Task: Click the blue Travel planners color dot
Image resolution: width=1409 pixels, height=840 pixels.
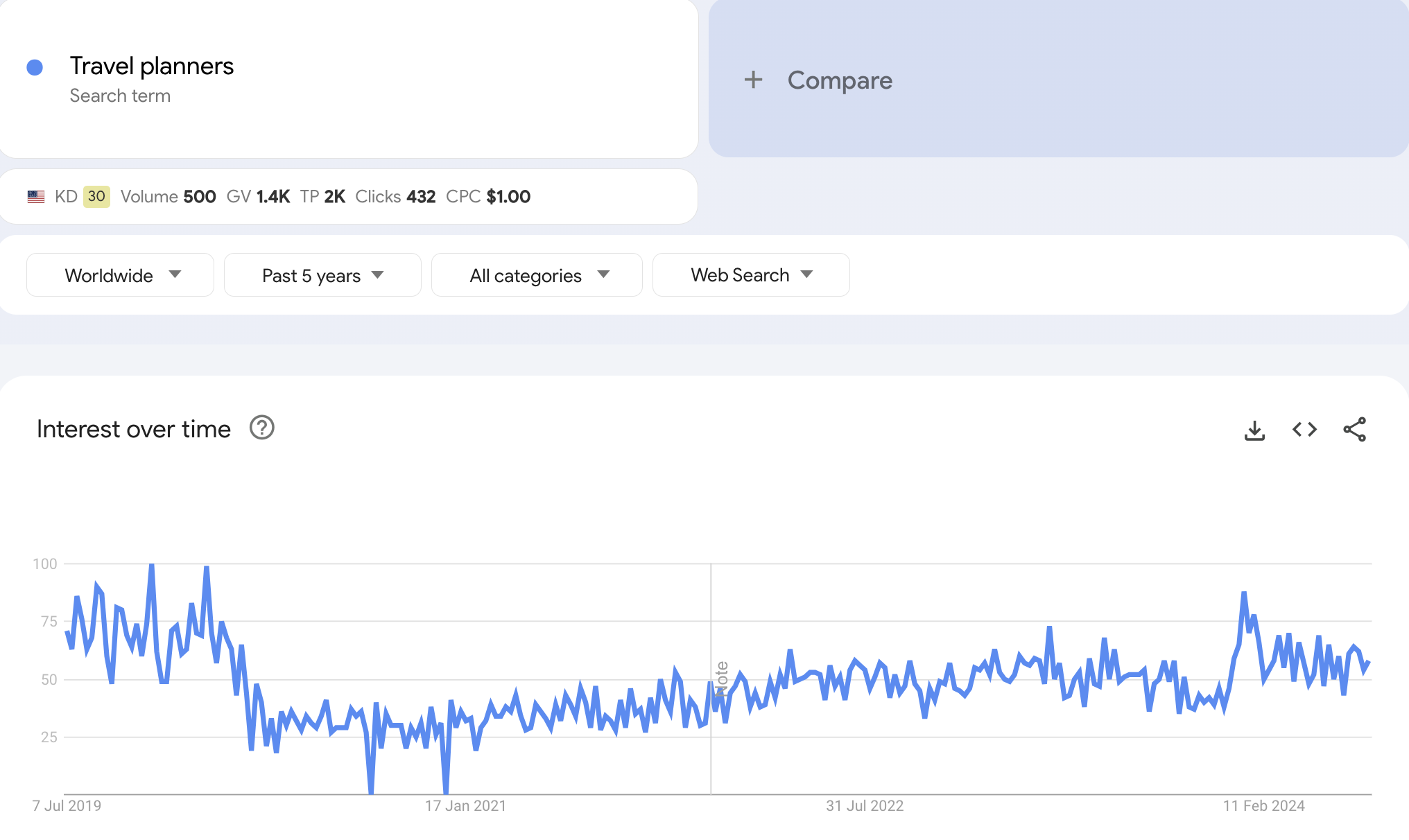Action: tap(35, 67)
